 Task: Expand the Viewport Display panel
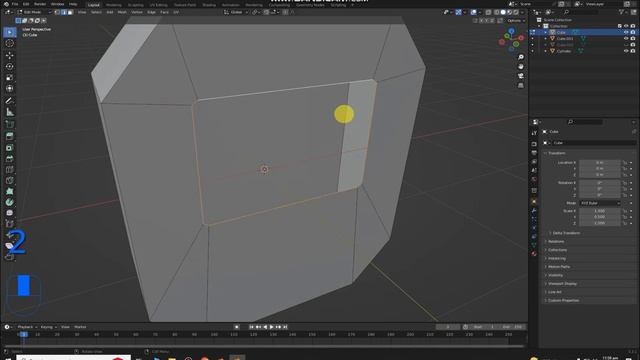tap(562, 284)
